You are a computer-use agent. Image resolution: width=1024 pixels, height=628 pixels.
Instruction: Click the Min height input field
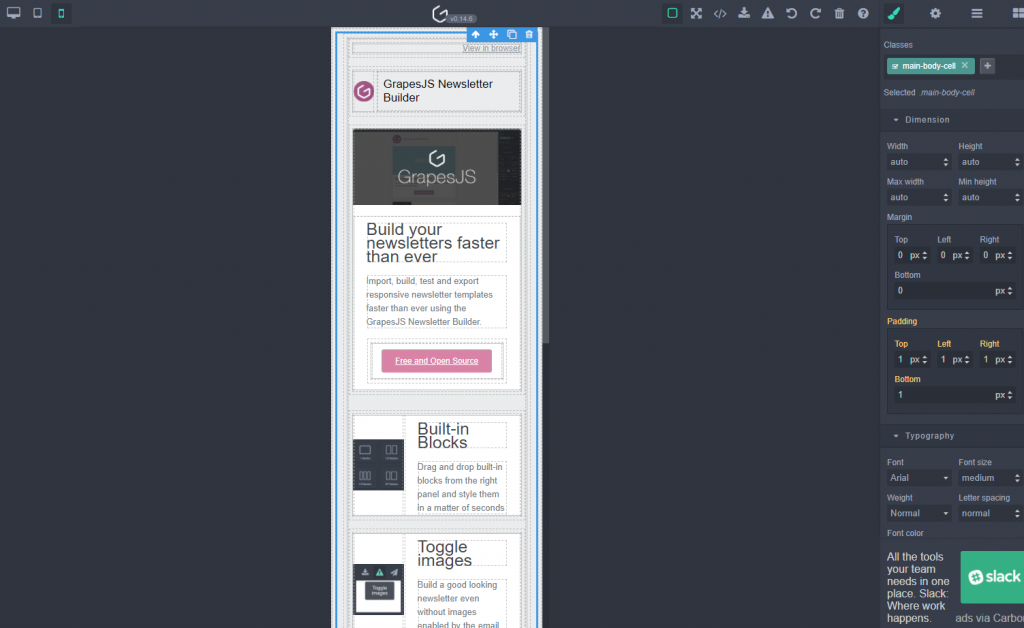point(990,197)
